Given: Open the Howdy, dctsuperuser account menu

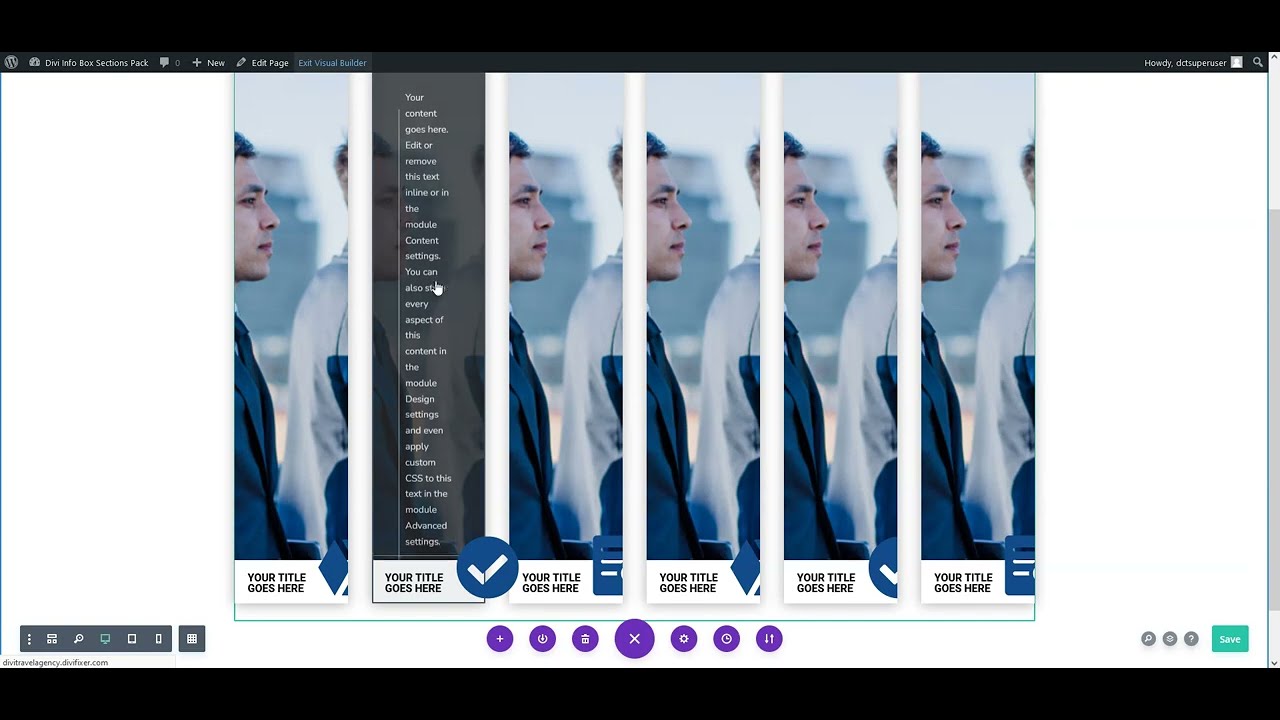Looking at the screenshot, I should (1193, 62).
